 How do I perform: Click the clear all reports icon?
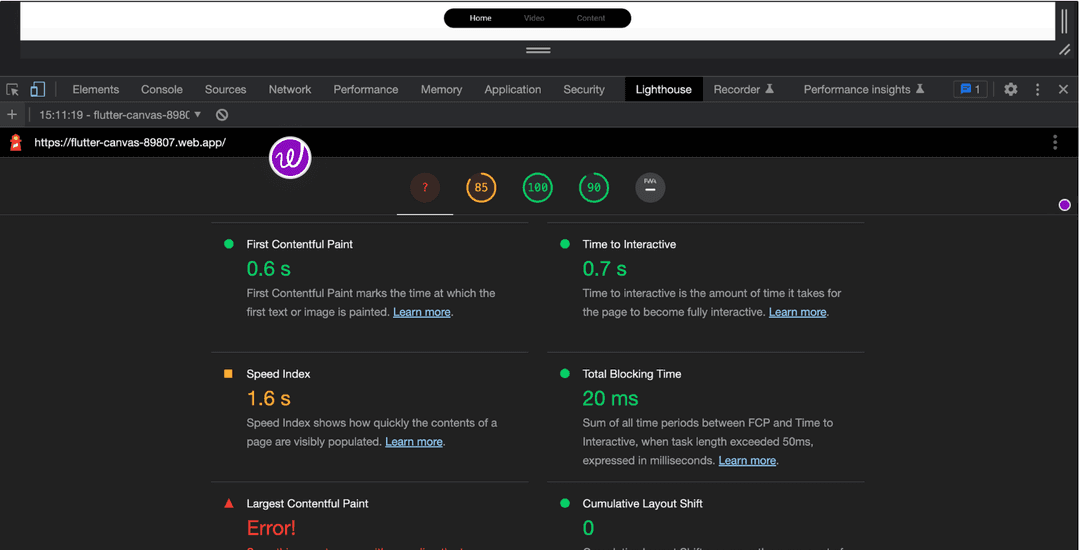pyautogui.click(x=222, y=115)
